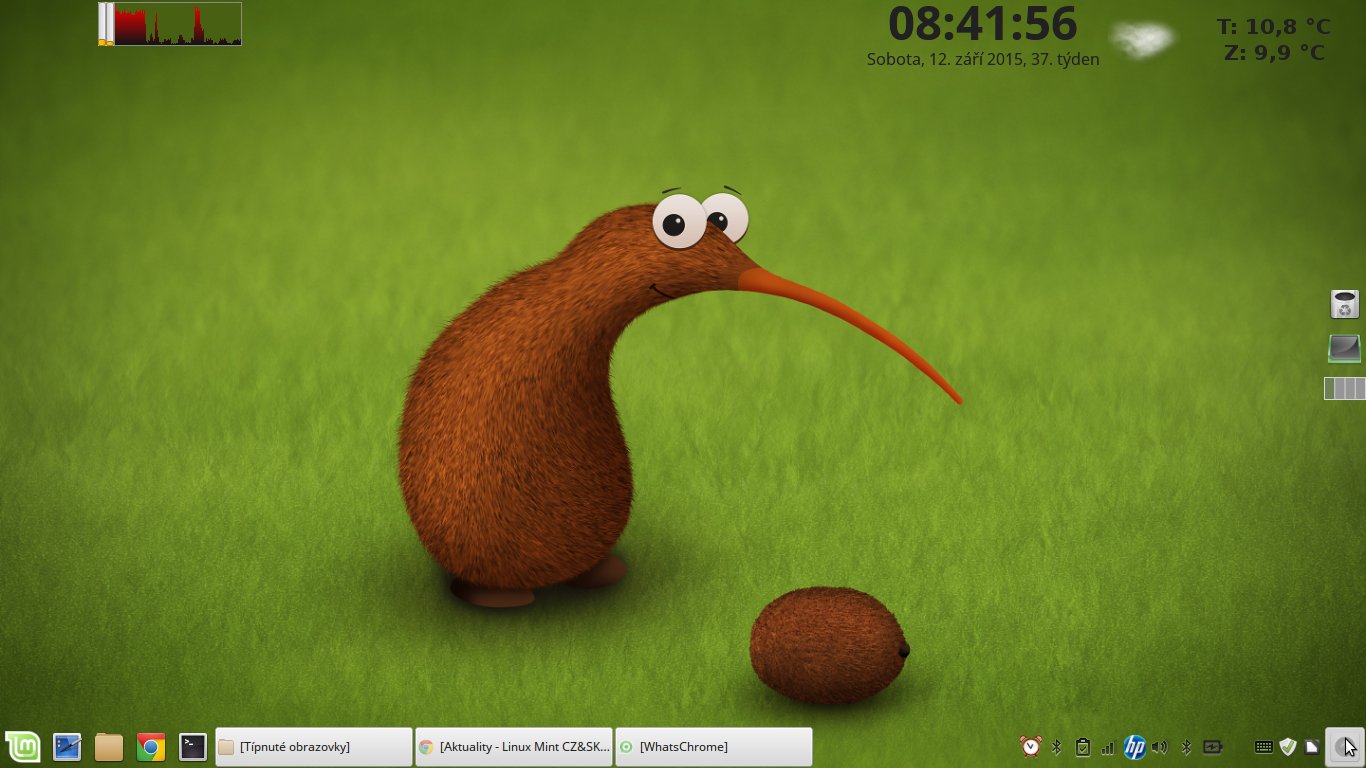1366x768 pixels.
Task: Click the show desktop launcher in panel
Action: coord(67,747)
